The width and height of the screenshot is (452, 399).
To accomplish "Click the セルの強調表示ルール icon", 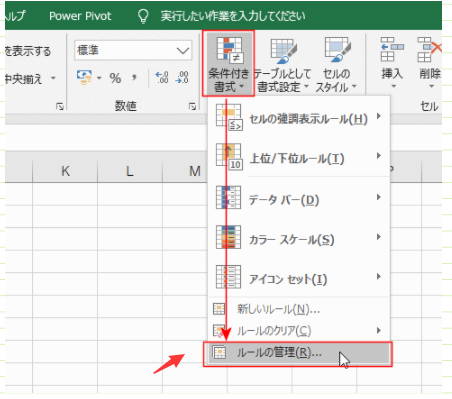I will coord(229,117).
